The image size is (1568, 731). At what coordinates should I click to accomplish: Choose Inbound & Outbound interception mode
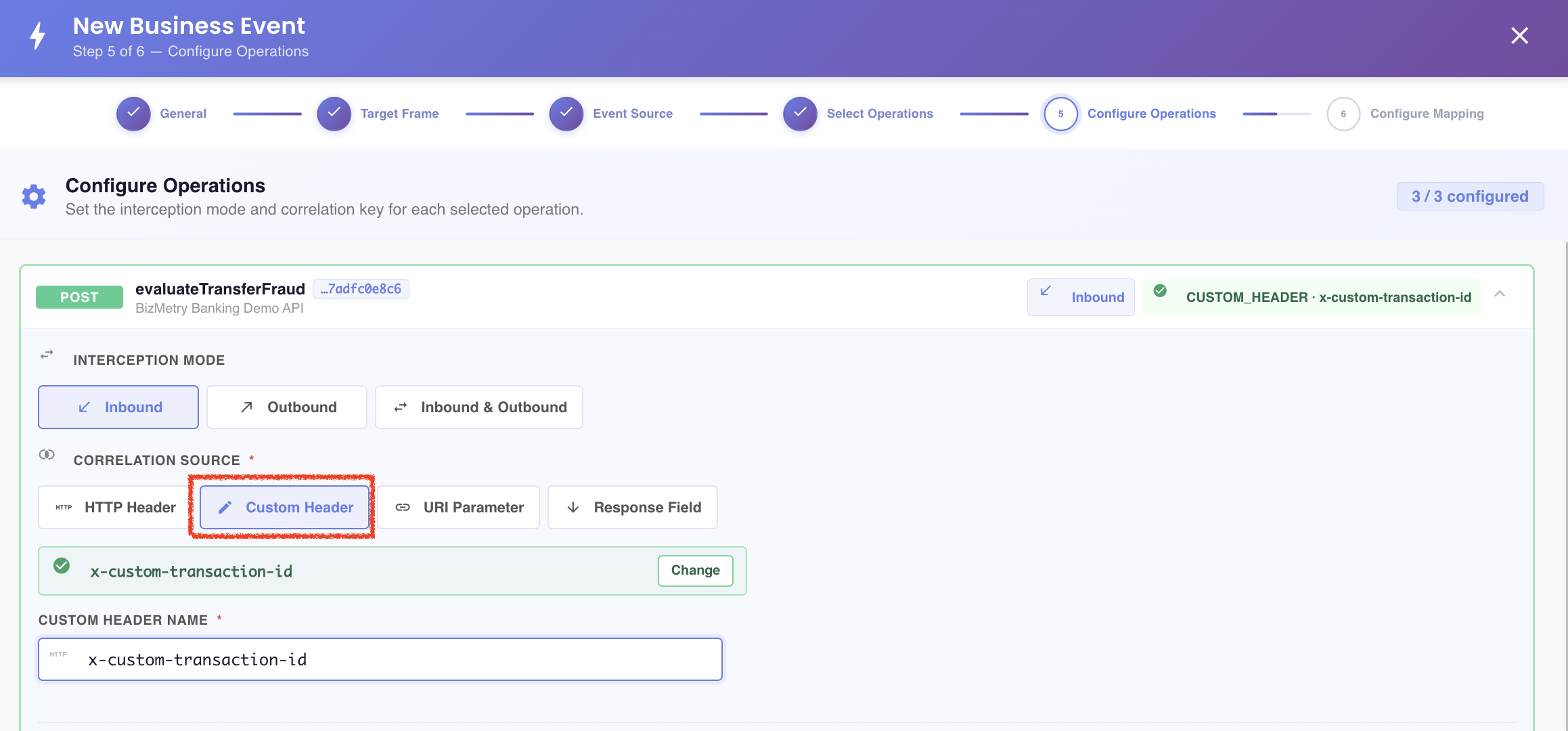pyautogui.click(x=479, y=407)
